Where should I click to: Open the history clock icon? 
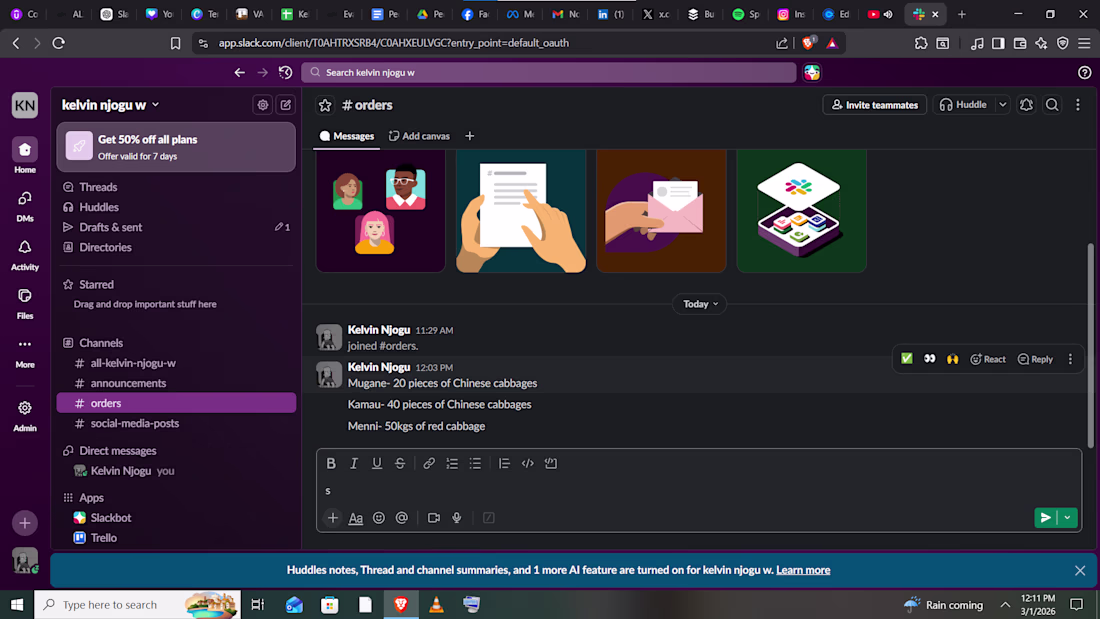pos(286,72)
